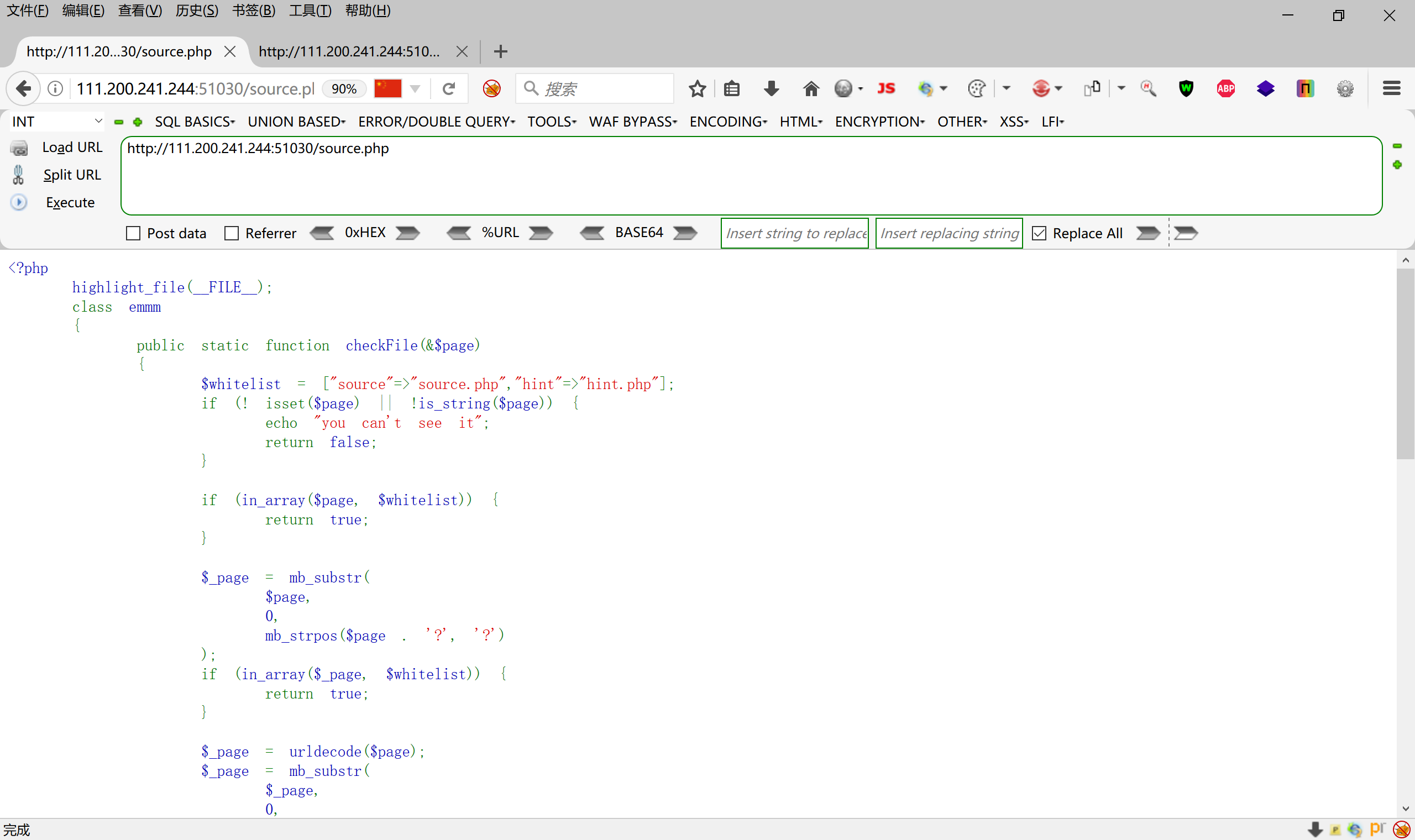Enable the Referrer checkbox
This screenshot has height=840, width=1415.
click(232, 234)
